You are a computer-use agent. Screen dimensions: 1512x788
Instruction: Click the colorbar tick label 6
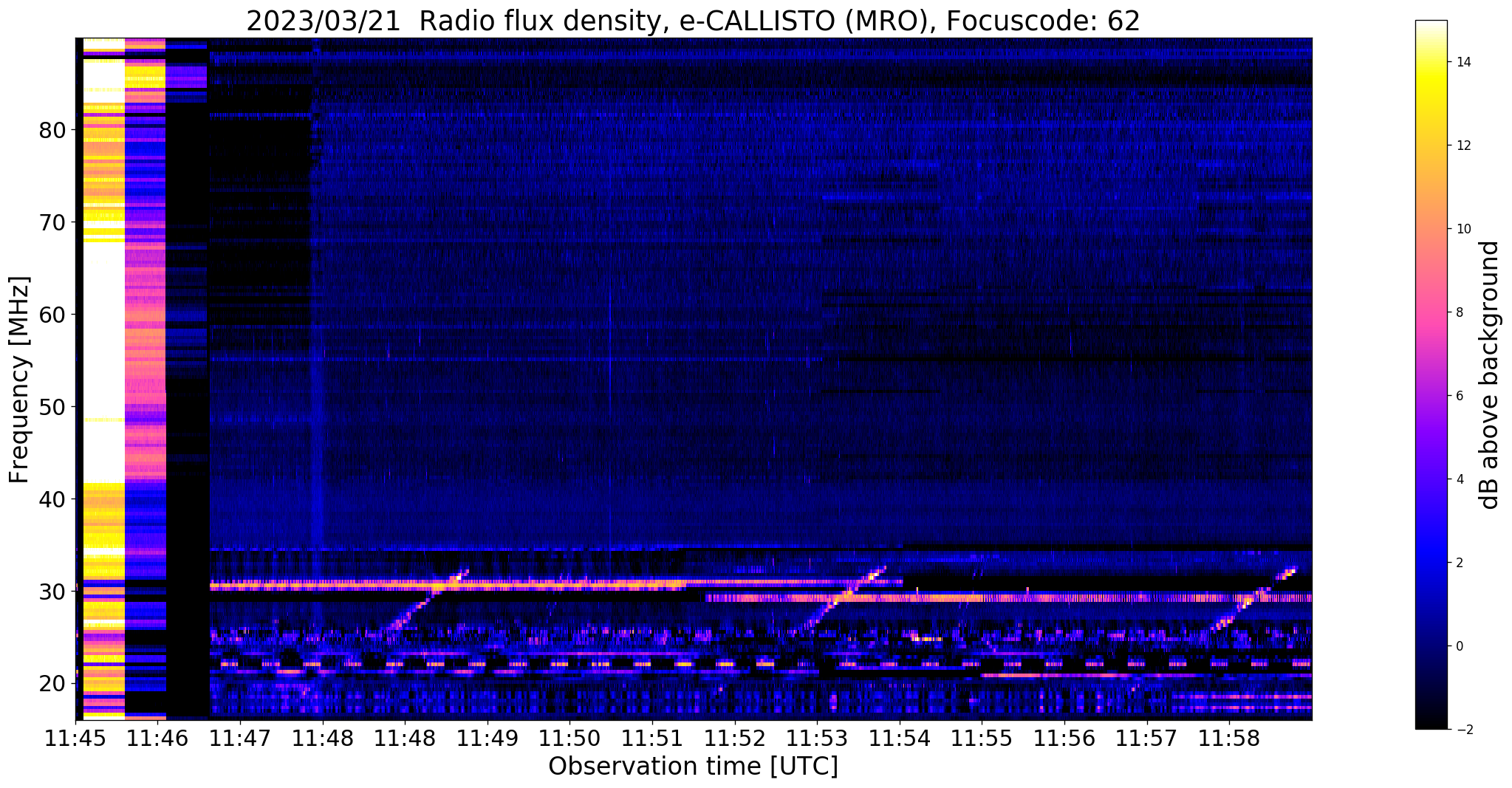(1459, 396)
